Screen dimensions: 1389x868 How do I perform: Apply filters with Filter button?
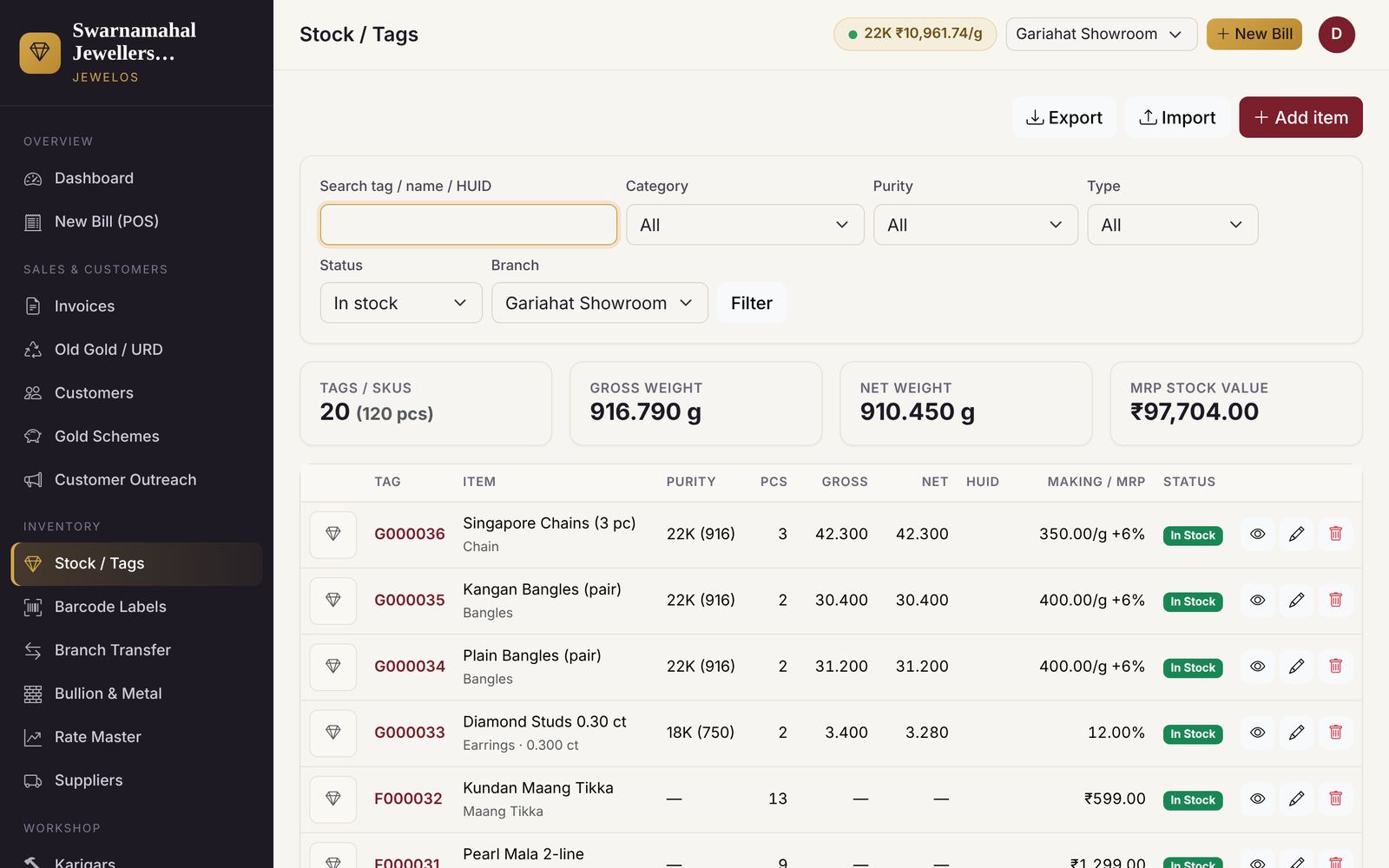(752, 303)
